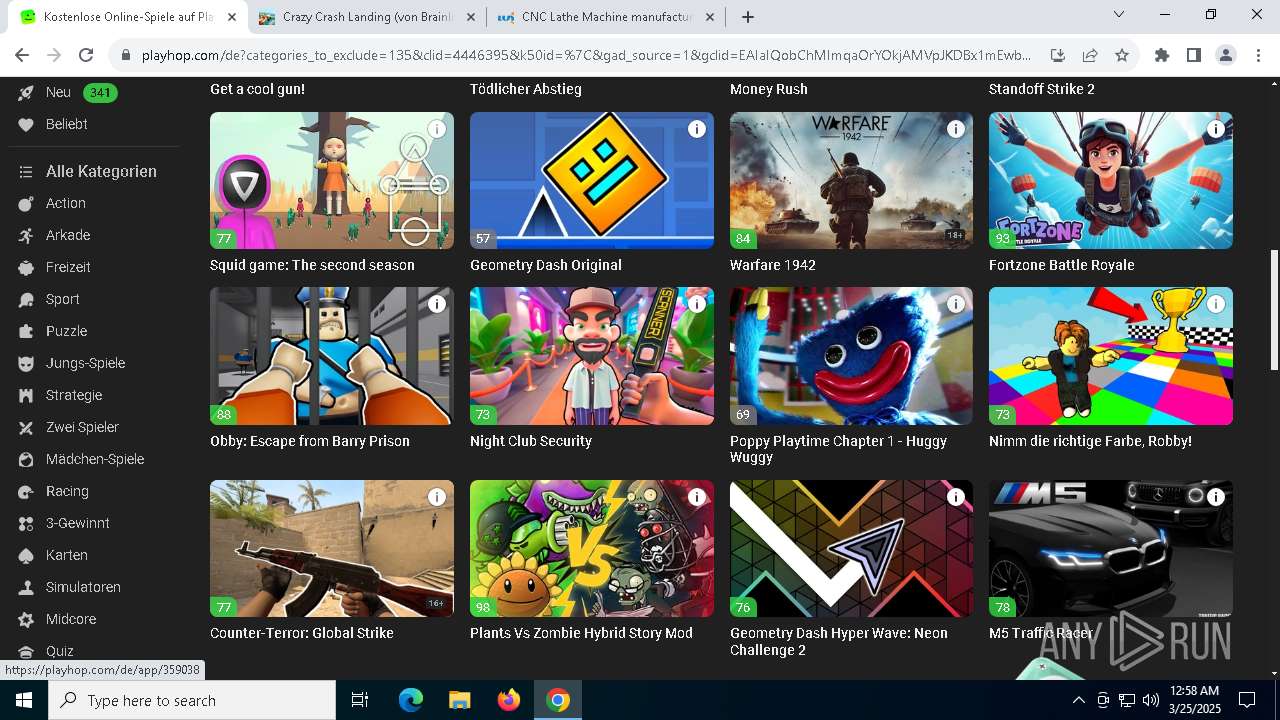Reload the playhop page
Screen dimensions: 1280x720
coord(86,55)
